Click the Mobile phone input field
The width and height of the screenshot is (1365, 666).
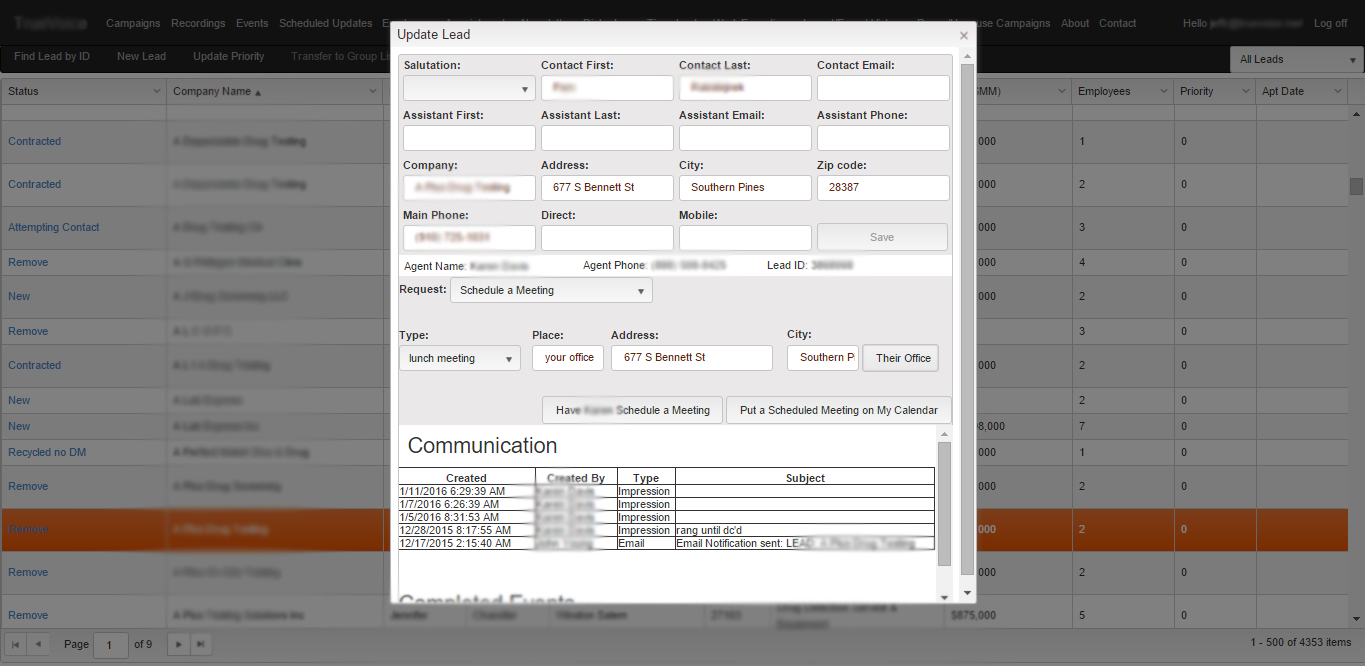coord(745,238)
